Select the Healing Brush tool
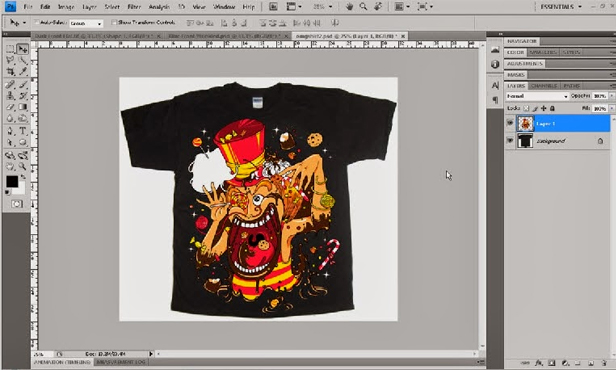 (x=10, y=84)
